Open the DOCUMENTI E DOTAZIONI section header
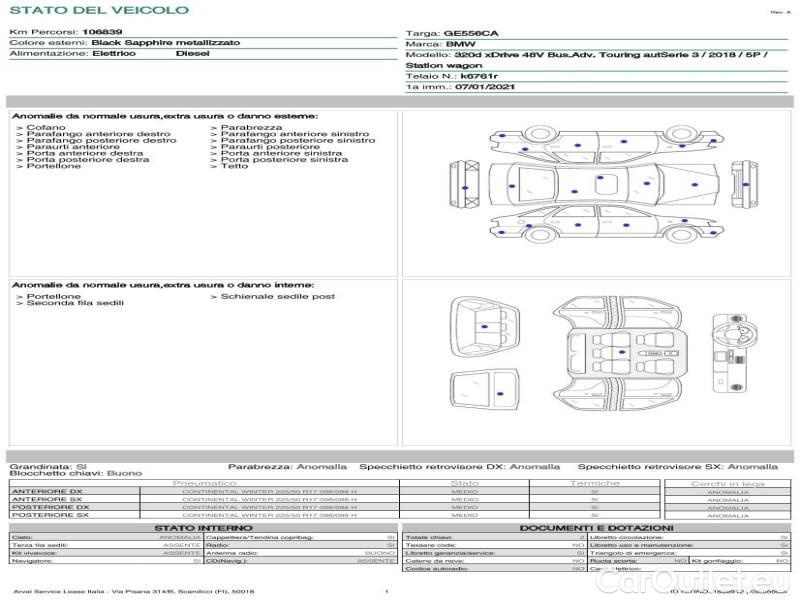This screenshot has height=600, width=800. (x=596, y=527)
